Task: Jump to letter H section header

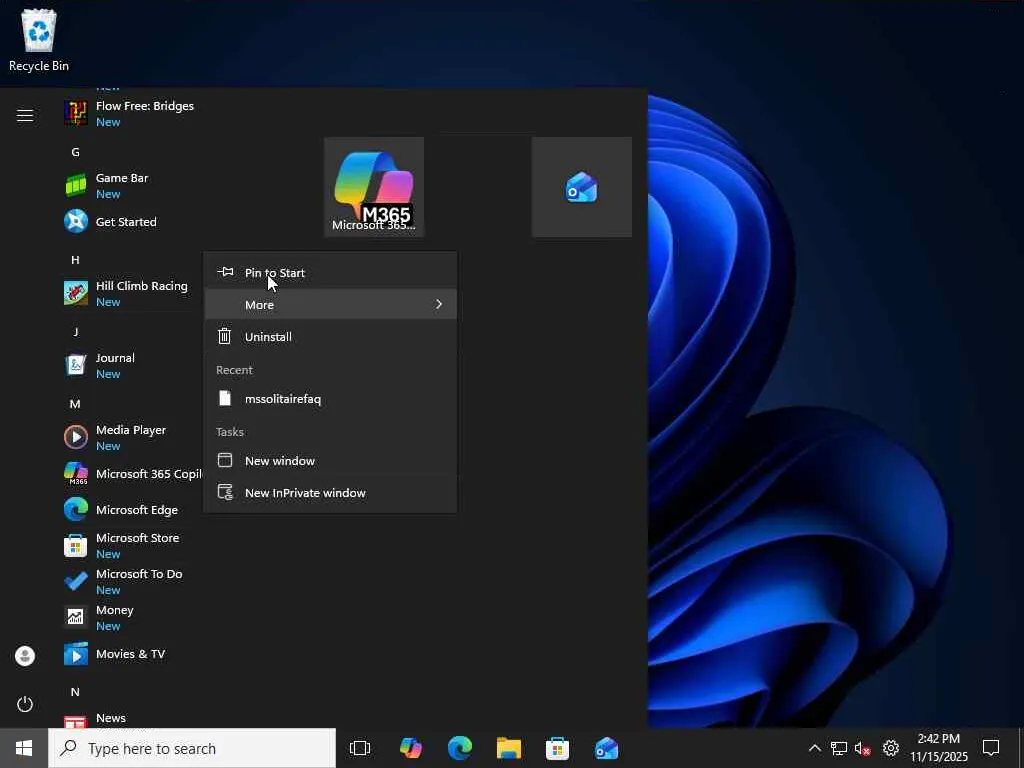Action: coord(75,260)
